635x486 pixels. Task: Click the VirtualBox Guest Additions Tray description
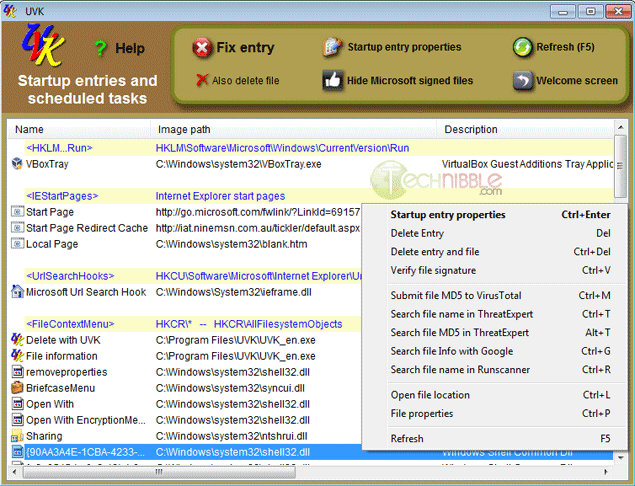(527, 164)
